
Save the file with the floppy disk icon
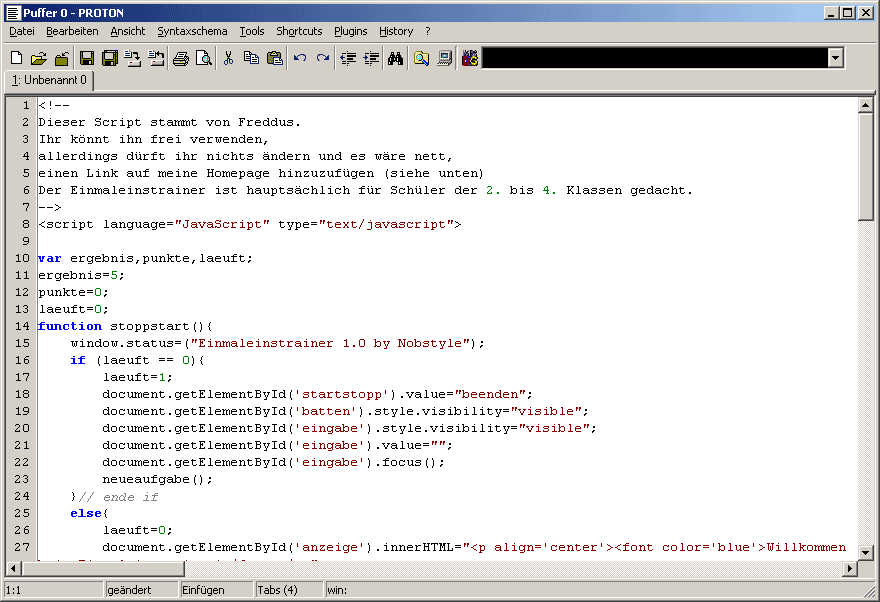pyautogui.click(x=87, y=59)
